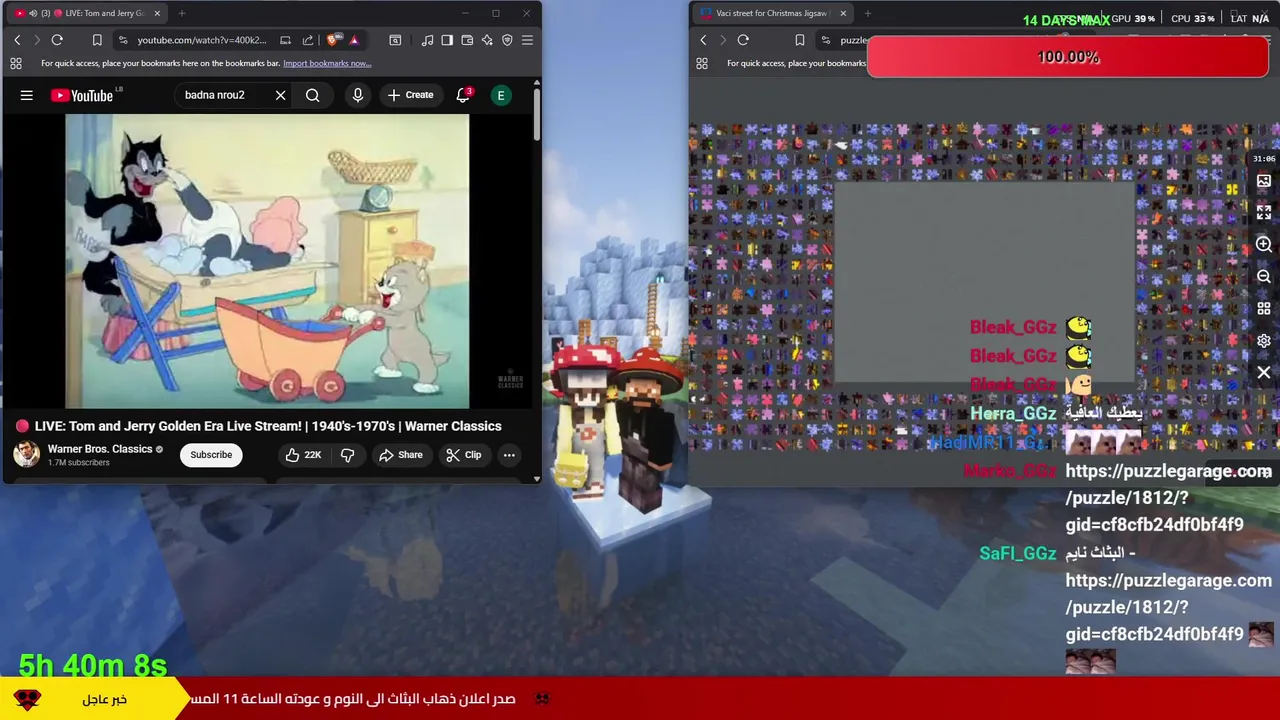Viewport: 1280px width, 720px height.
Task: Zoom out on the jigsaw puzzle
Action: tap(1264, 277)
